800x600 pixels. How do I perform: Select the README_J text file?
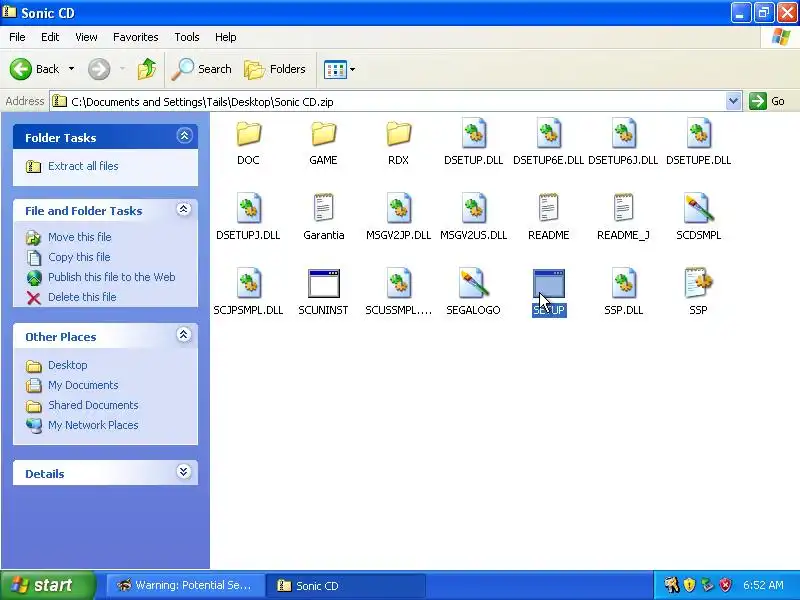coord(623,217)
